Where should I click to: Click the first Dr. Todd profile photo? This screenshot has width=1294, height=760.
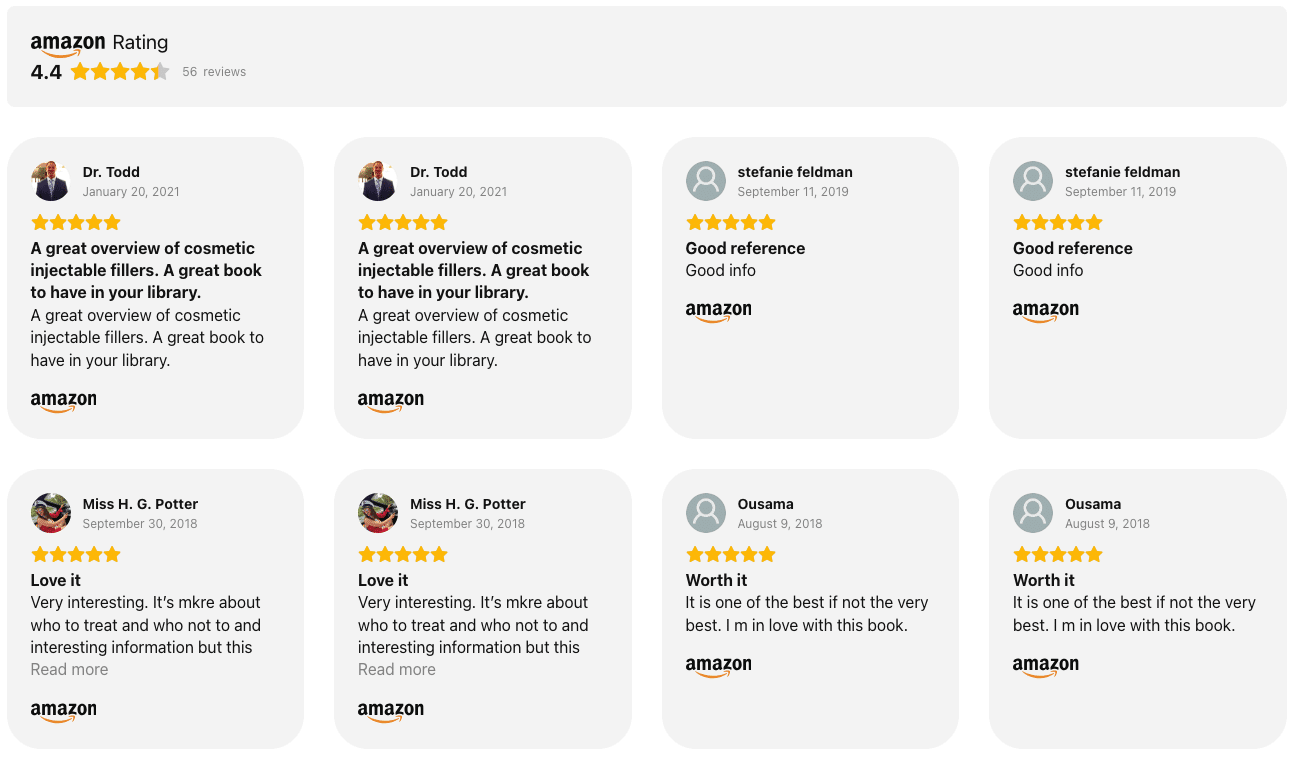51,181
